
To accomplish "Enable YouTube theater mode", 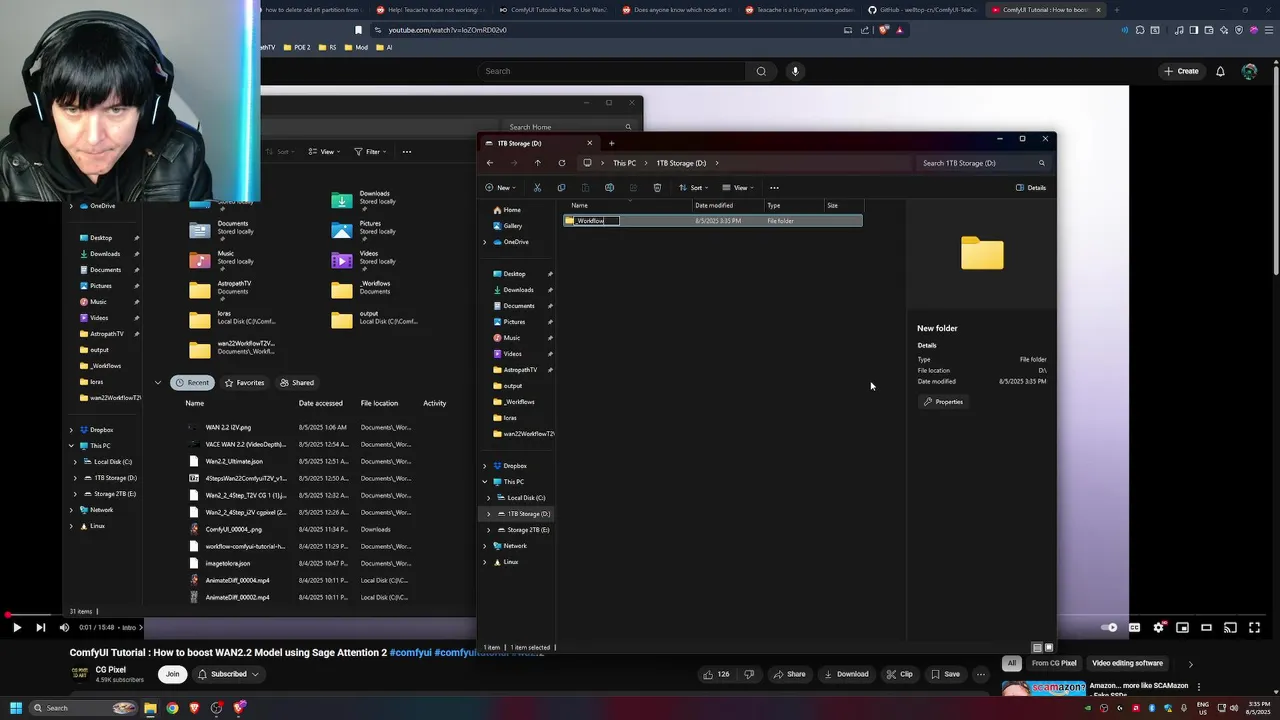I will point(1206,628).
